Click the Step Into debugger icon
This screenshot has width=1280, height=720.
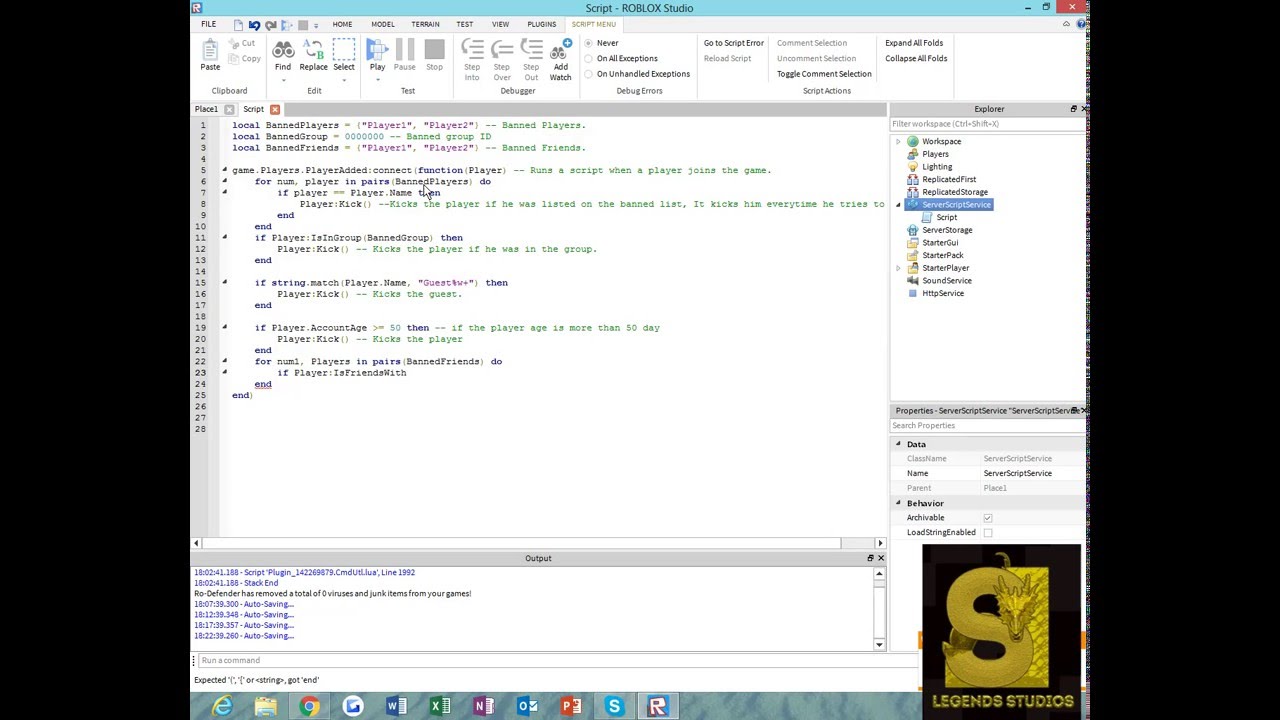pyautogui.click(x=472, y=50)
